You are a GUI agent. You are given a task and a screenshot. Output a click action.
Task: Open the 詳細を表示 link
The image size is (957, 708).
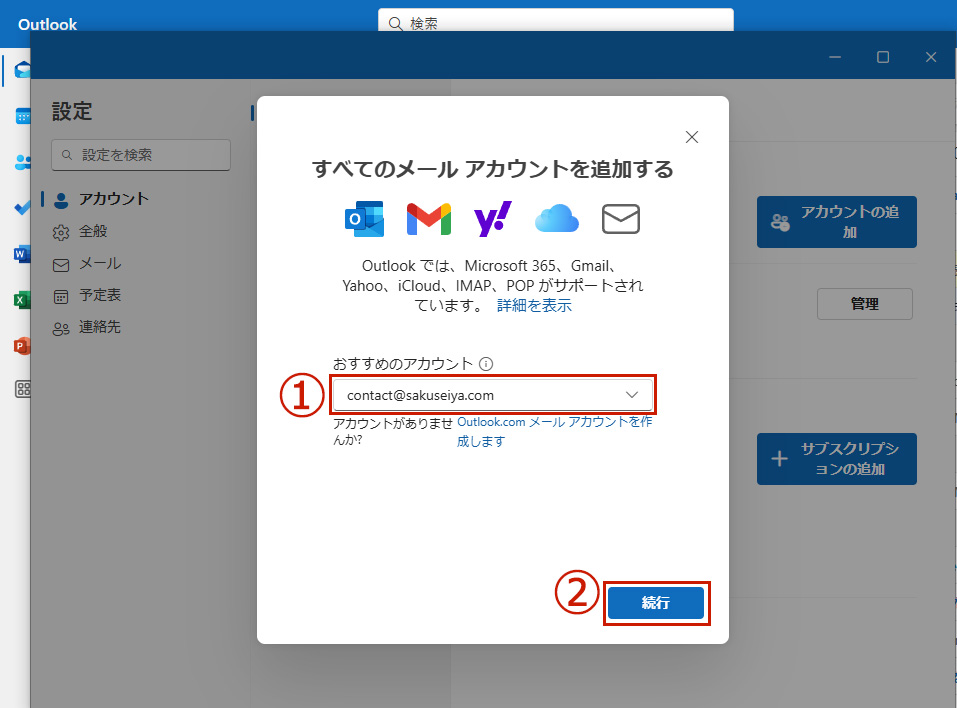pyautogui.click(x=534, y=305)
